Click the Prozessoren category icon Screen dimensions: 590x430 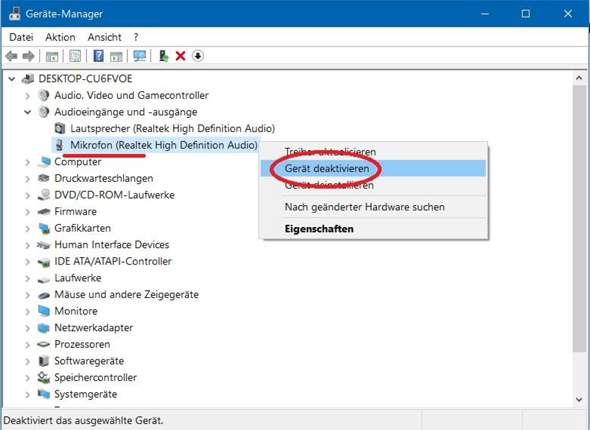click(44, 344)
